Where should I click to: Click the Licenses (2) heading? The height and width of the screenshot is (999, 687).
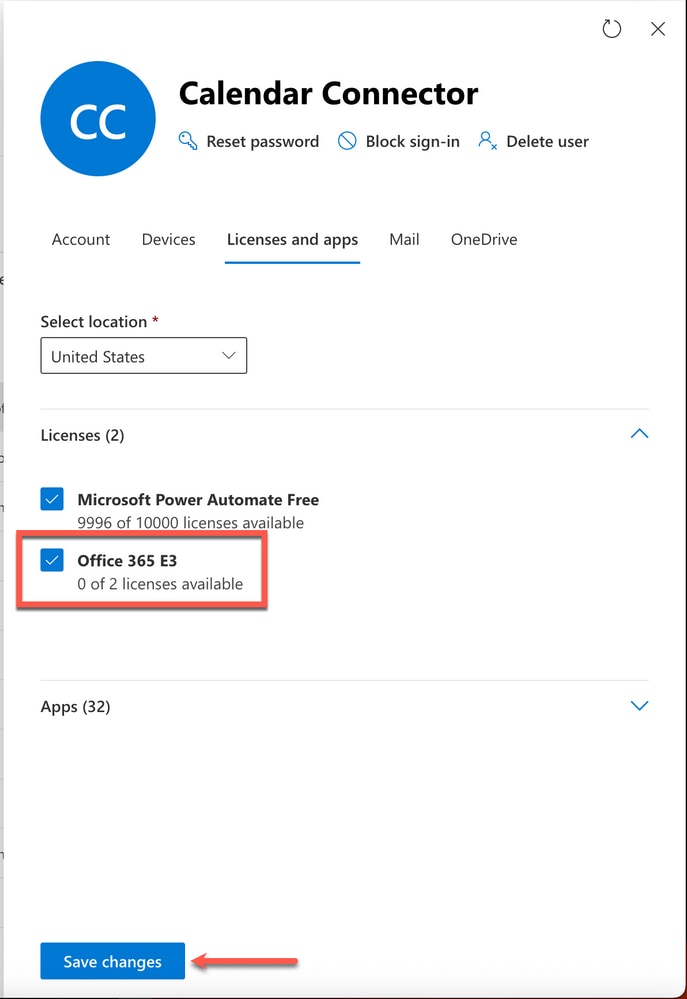coord(82,435)
